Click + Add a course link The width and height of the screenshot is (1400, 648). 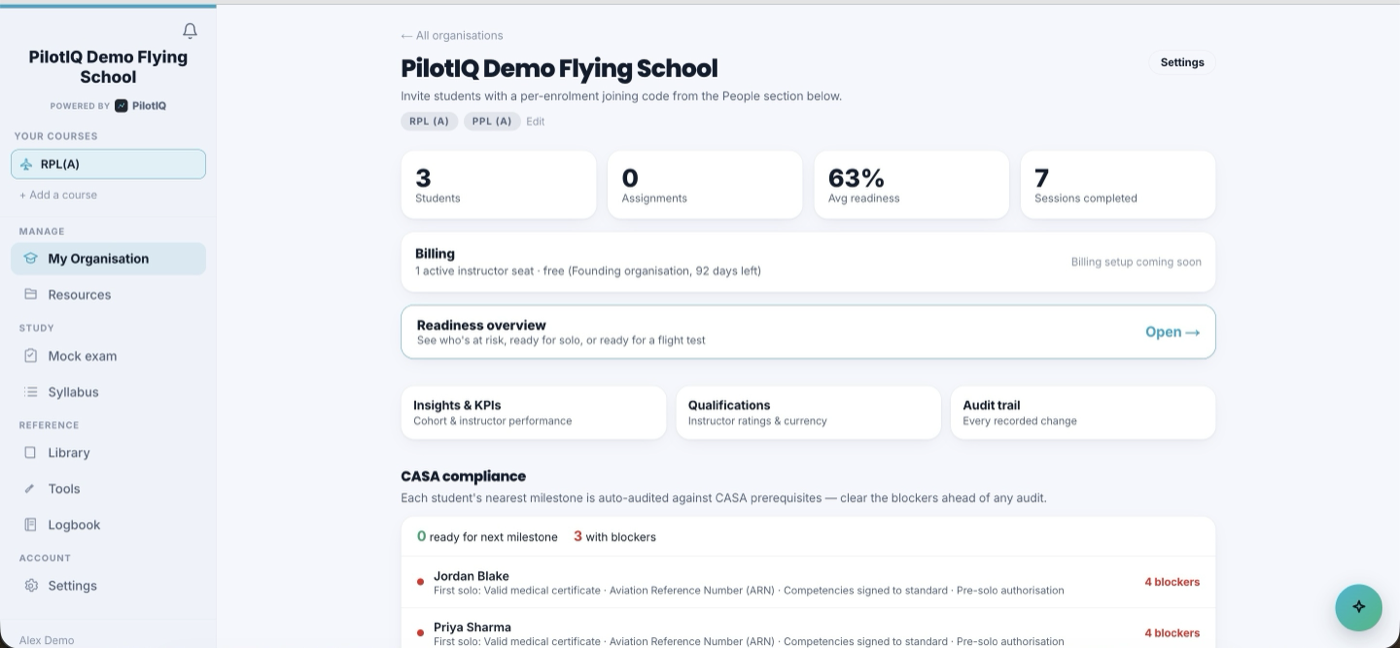coord(58,195)
